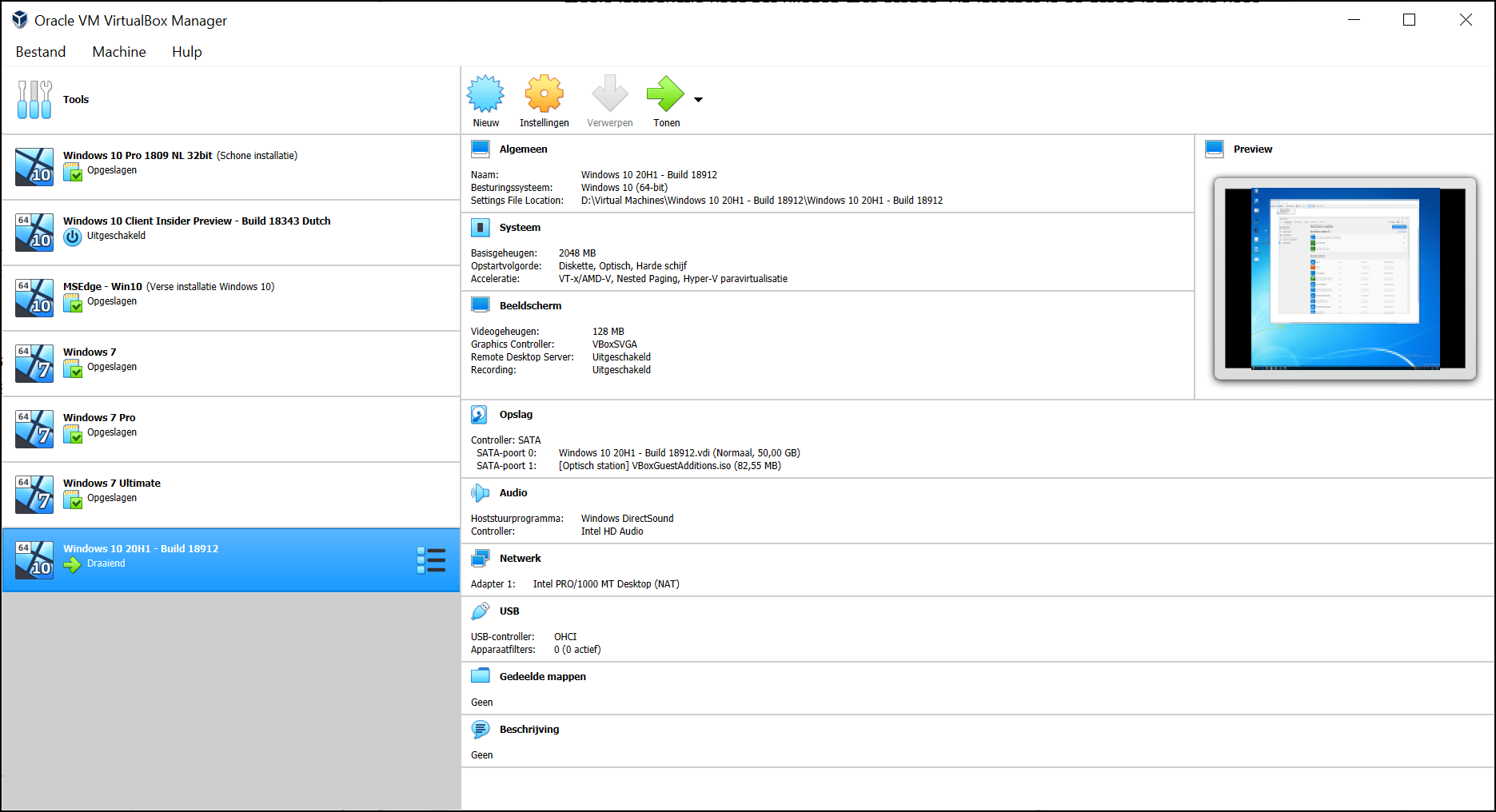Image resolution: width=1496 pixels, height=812 pixels.
Task: Select the MSEdge - Win10 OS icon
Action: (x=34, y=298)
